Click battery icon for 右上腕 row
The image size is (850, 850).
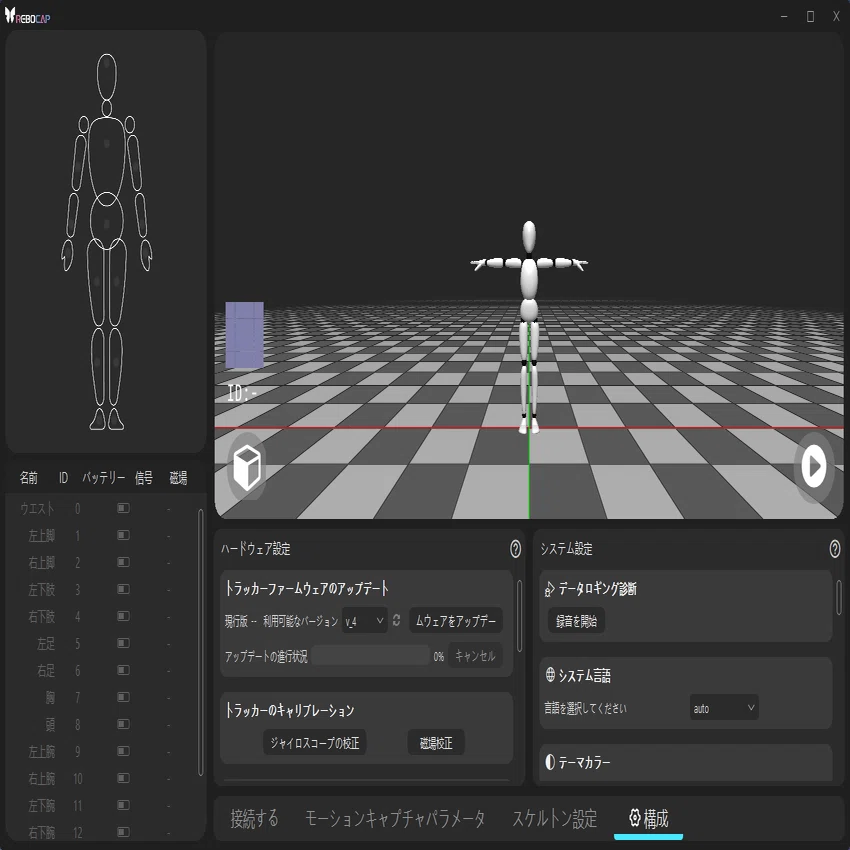click(123, 778)
